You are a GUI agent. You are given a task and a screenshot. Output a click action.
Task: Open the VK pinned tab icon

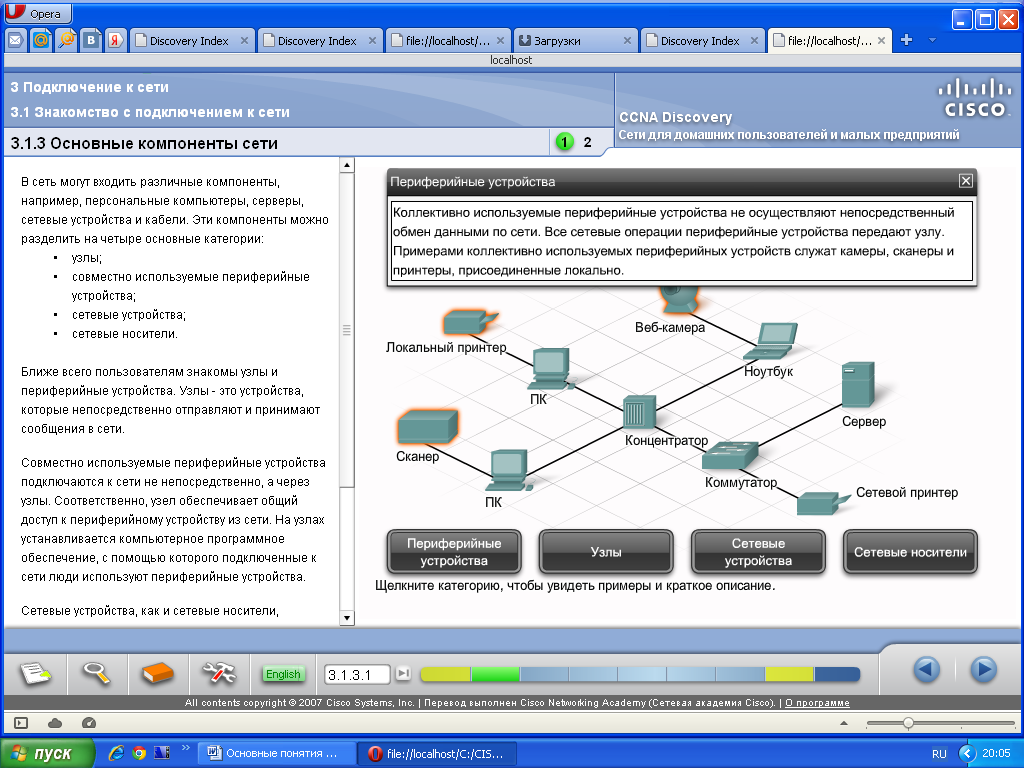click(x=91, y=40)
